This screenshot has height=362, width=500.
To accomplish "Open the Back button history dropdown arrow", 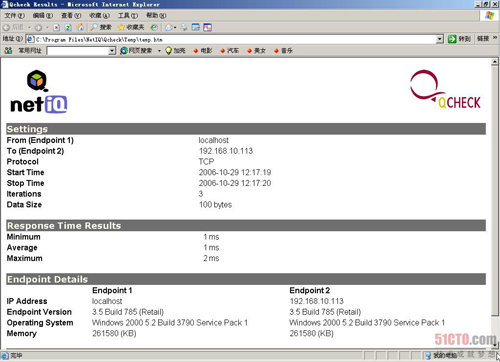I will click(29, 27).
